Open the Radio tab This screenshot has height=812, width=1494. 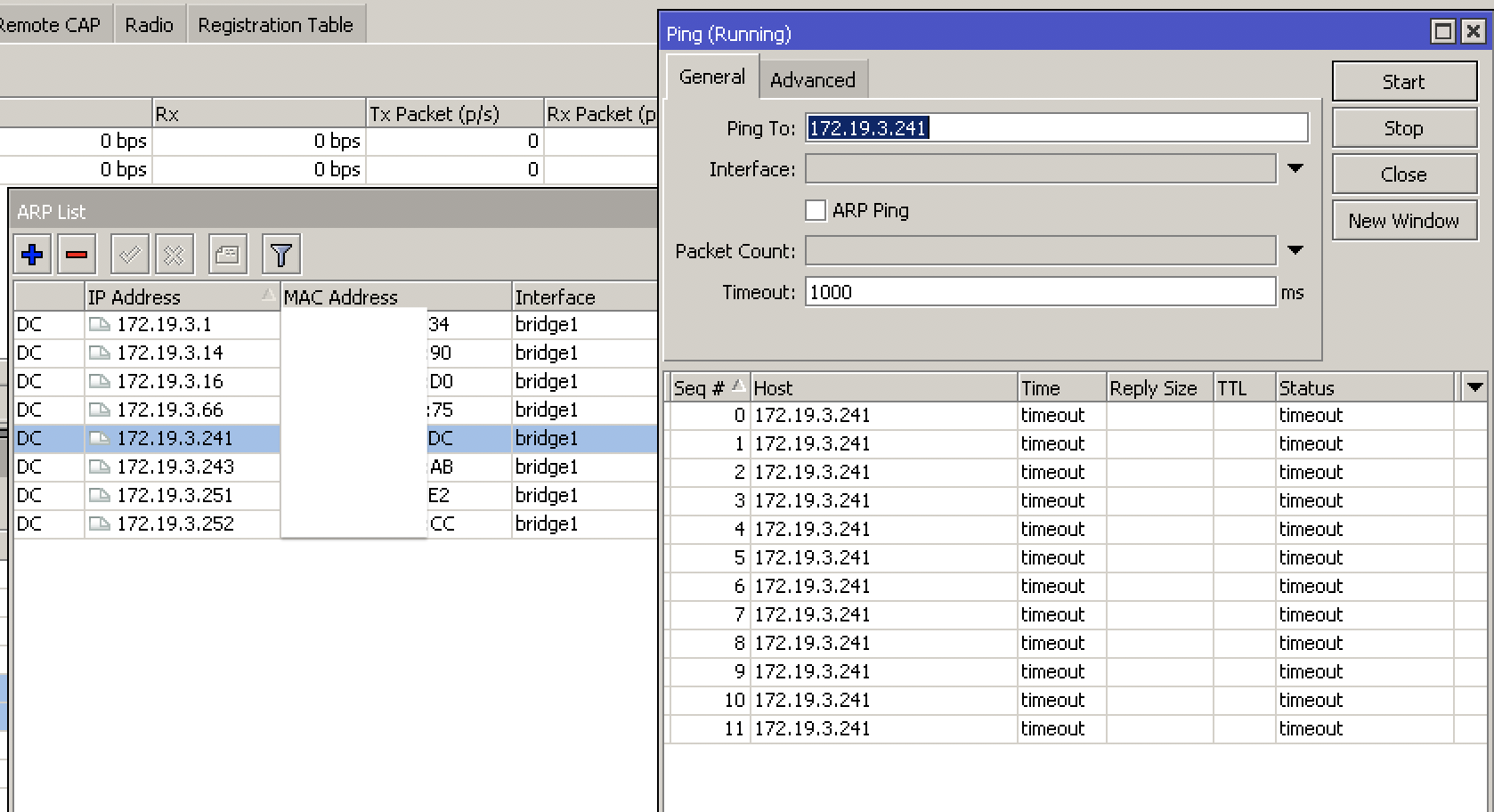coord(149,25)
